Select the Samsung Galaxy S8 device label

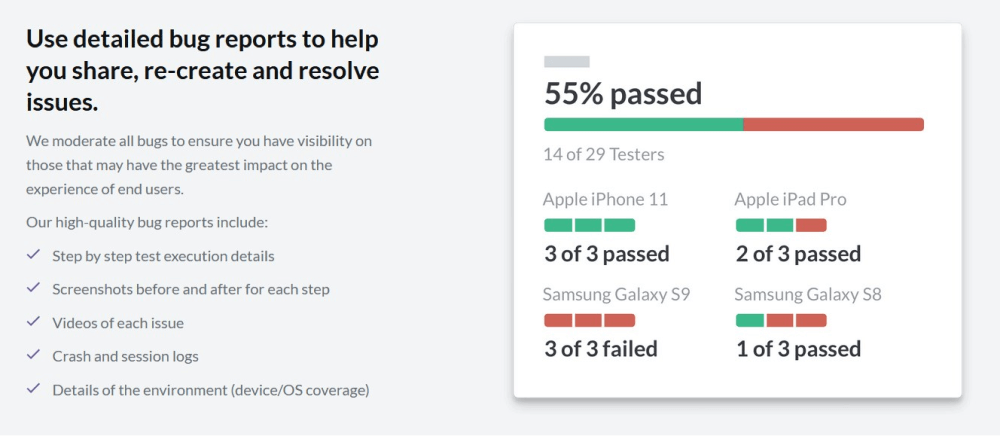(807, 295)
